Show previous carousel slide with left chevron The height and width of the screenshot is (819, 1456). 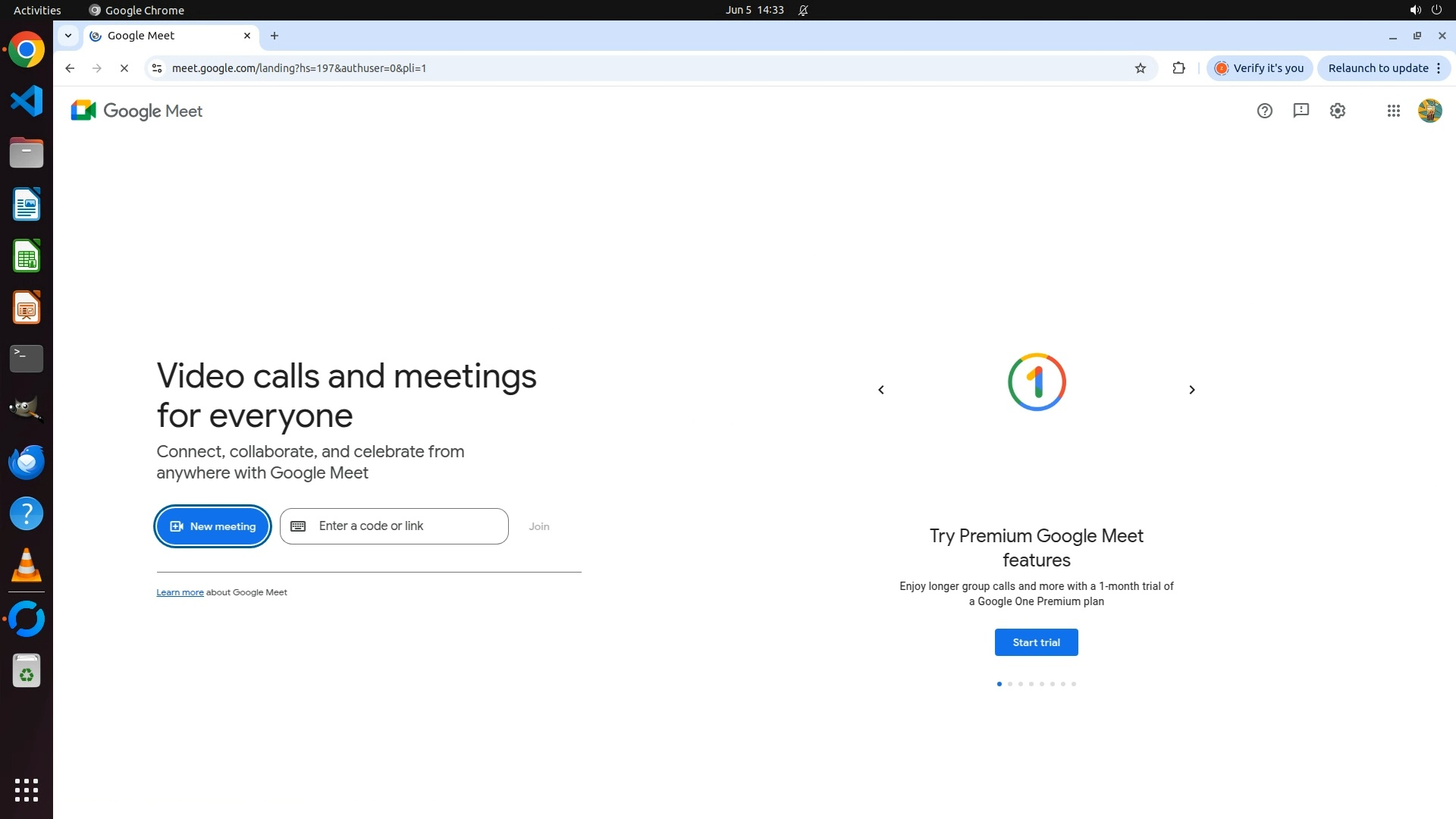(x=881, y=390)
